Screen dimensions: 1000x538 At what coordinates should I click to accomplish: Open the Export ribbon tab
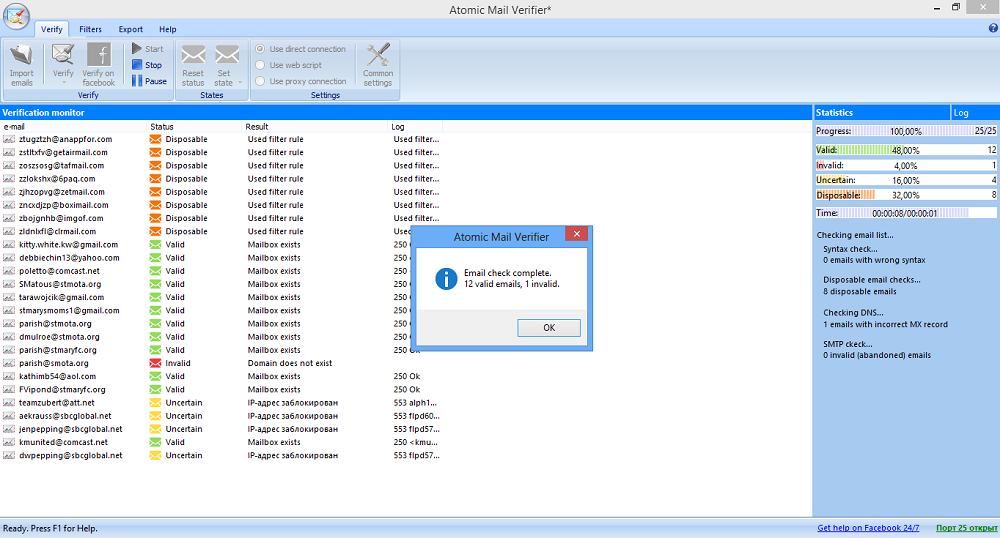pos(131,29)
